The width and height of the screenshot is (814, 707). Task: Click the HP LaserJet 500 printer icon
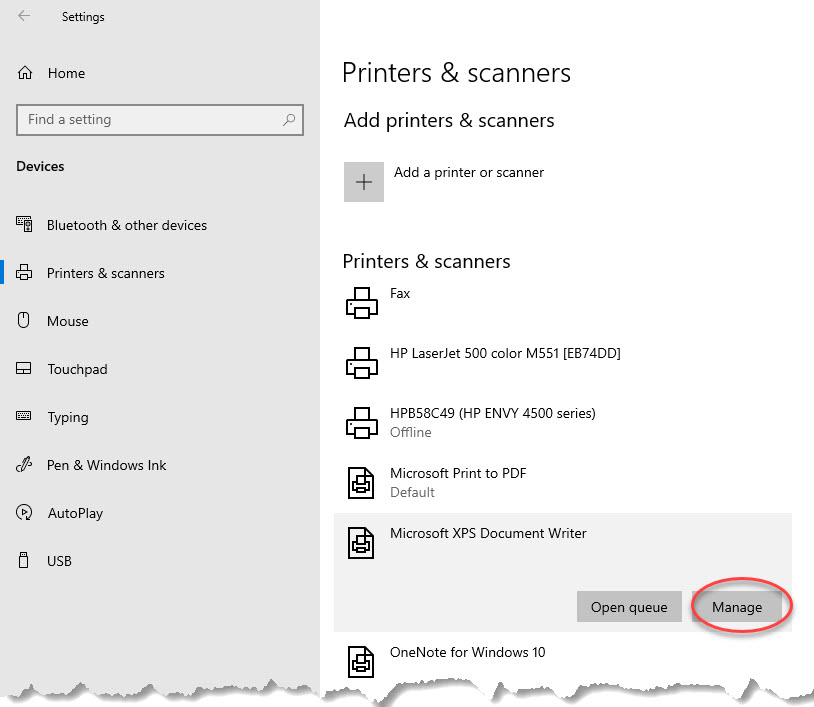pyautogui.click(x=362, y=363)
